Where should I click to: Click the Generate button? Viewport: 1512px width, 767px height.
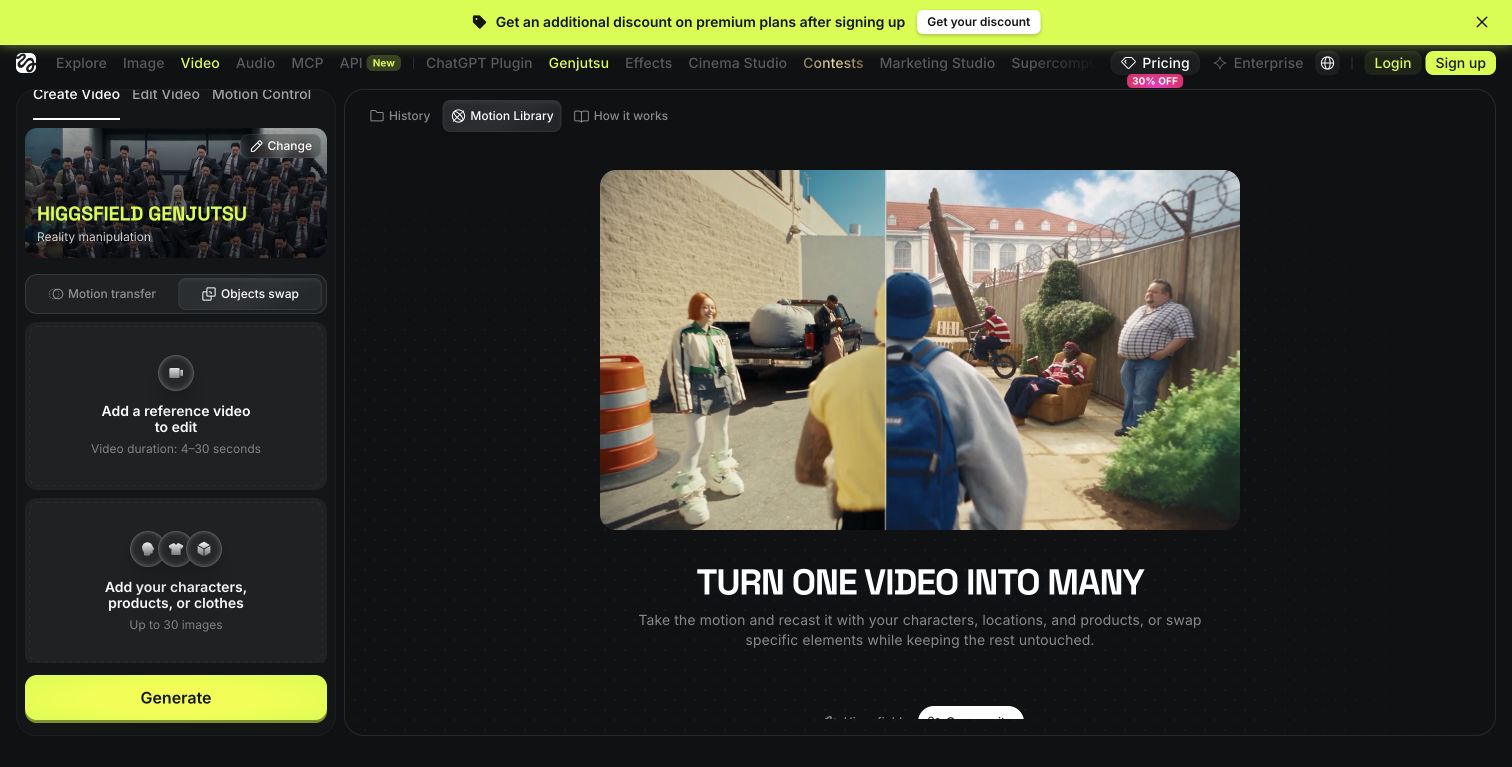coord(176,698)
